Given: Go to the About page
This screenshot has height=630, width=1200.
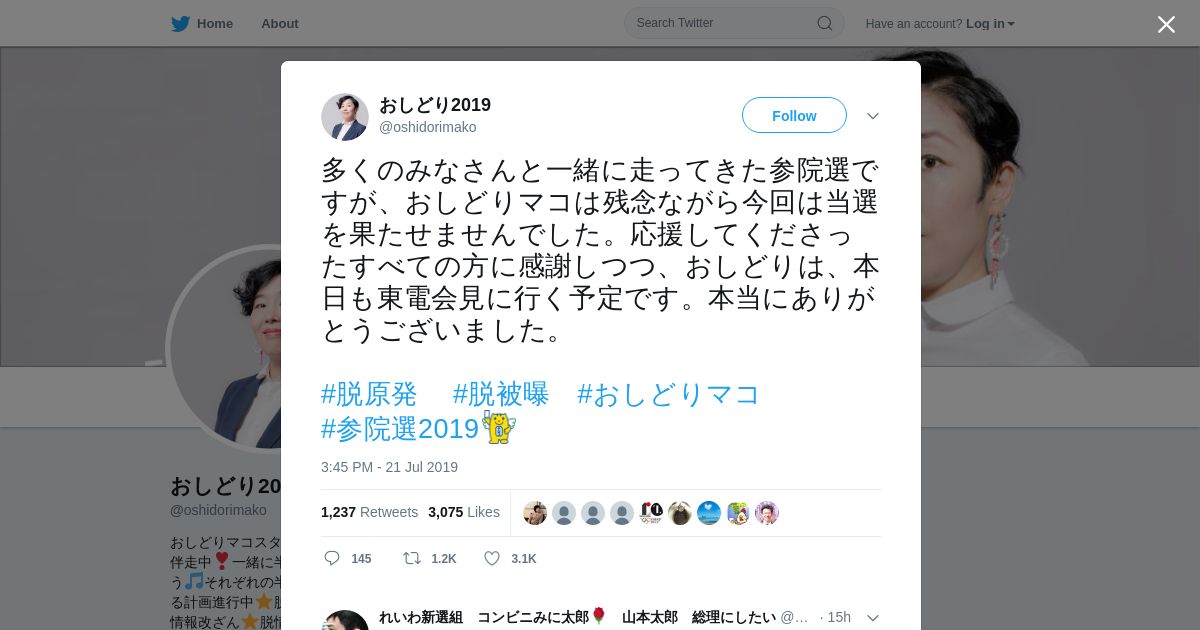Looking at the screenshot, I should [x=280, y=24].
